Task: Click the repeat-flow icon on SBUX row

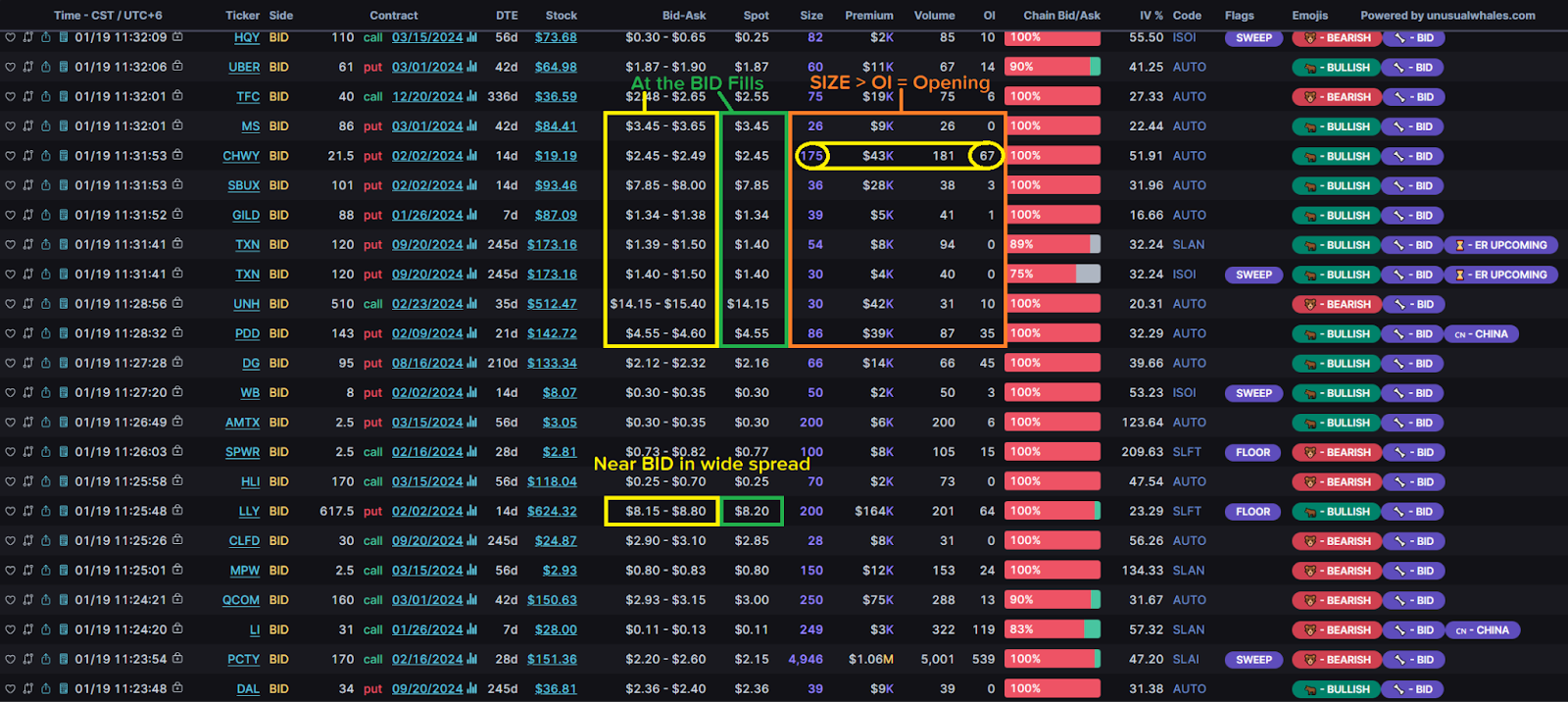Action: coord(27,184)
